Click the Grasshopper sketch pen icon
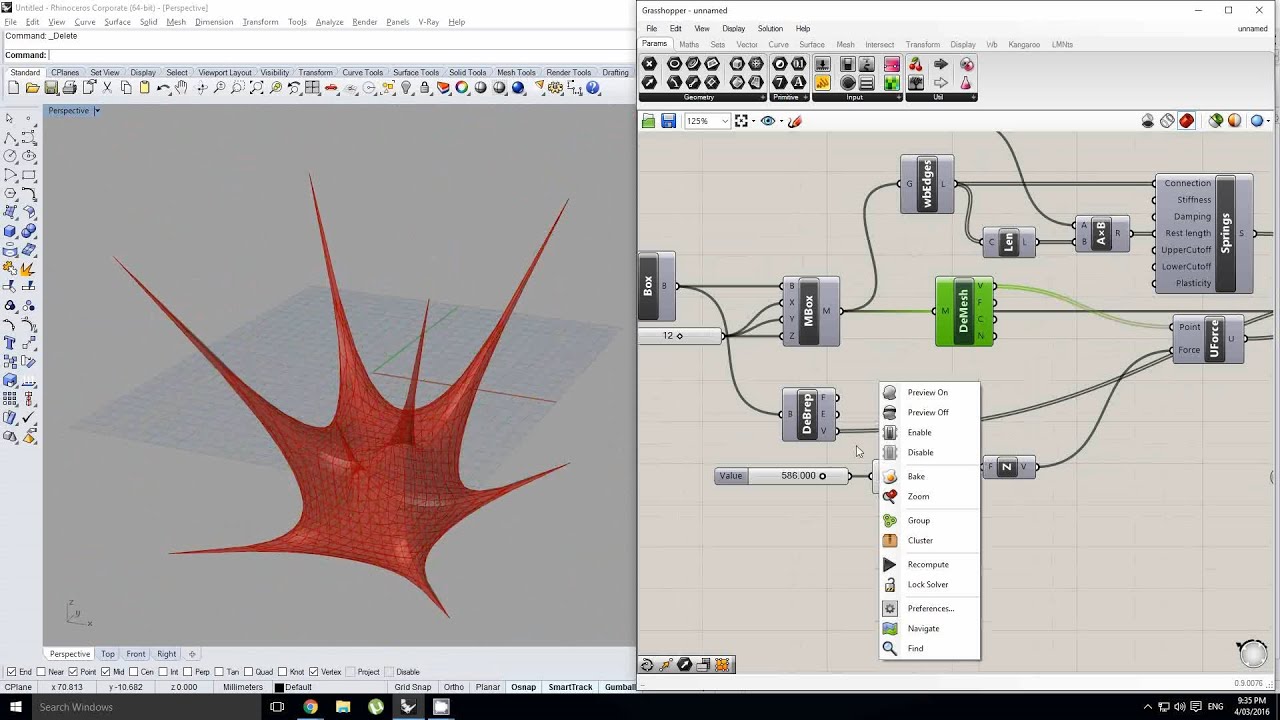The width and height of the screenshot is (1280, 720). 795,121
